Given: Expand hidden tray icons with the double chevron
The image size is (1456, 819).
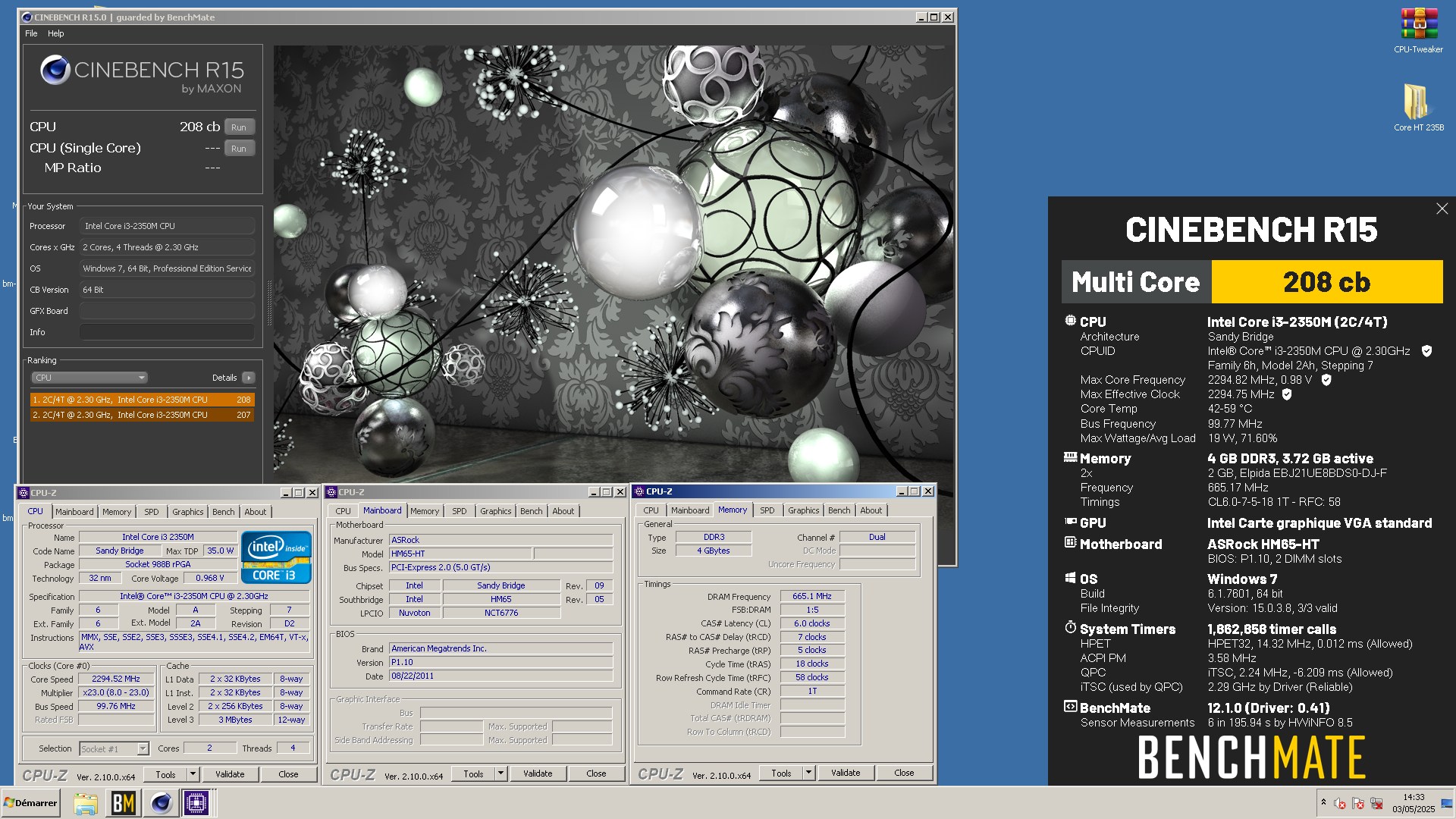Looking at the screenshot, I should pyautogui.click(x=1323, y=802).
